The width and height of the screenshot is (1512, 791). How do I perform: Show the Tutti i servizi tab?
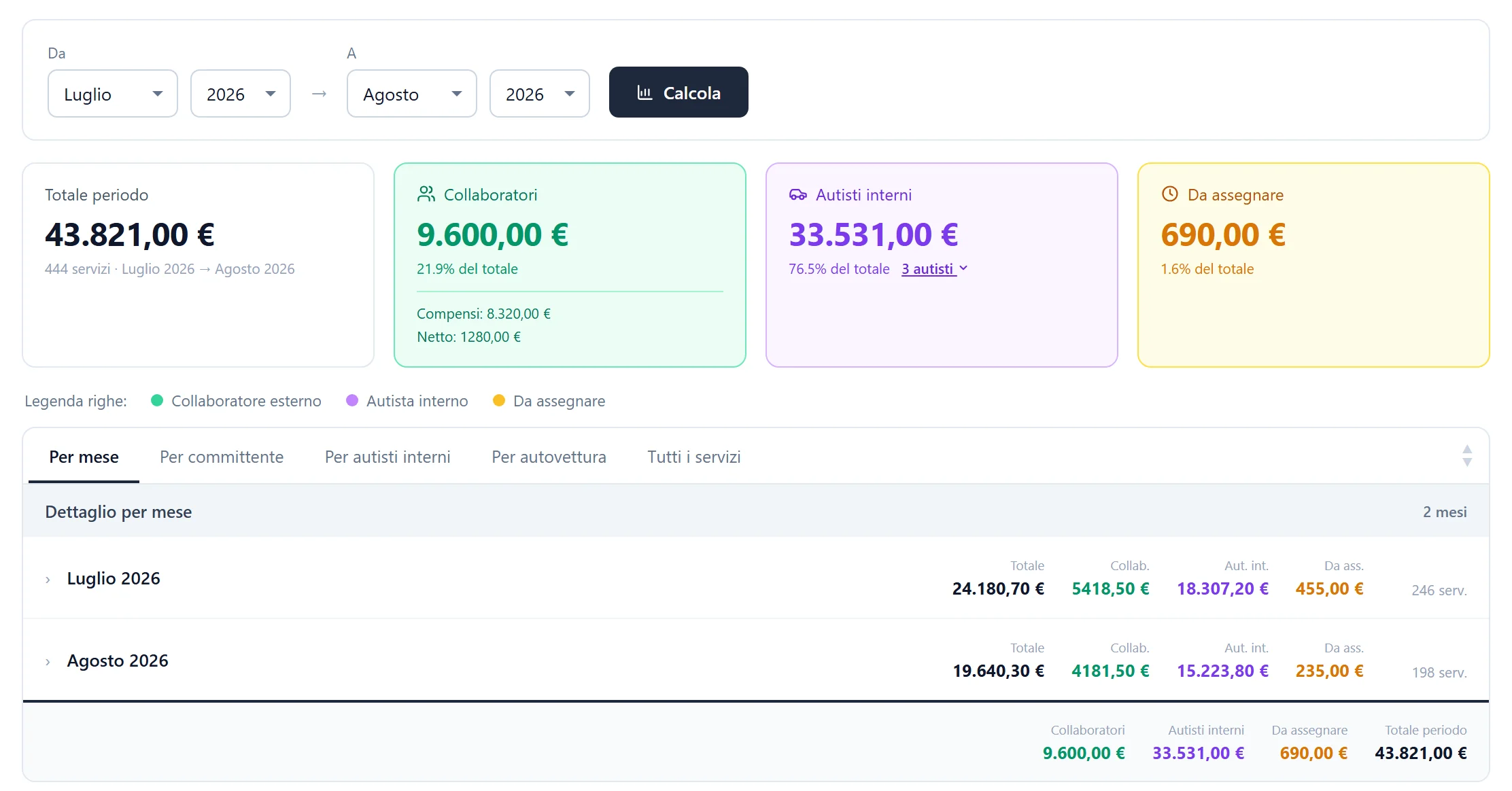pos(694,457)
